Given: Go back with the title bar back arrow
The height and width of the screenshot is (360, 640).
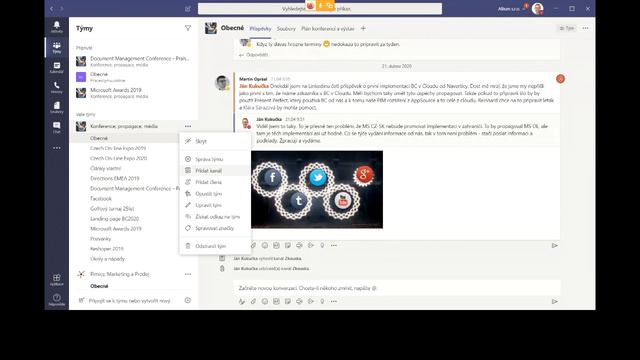Looking at the screenshot, I should (x=51, y=9).
